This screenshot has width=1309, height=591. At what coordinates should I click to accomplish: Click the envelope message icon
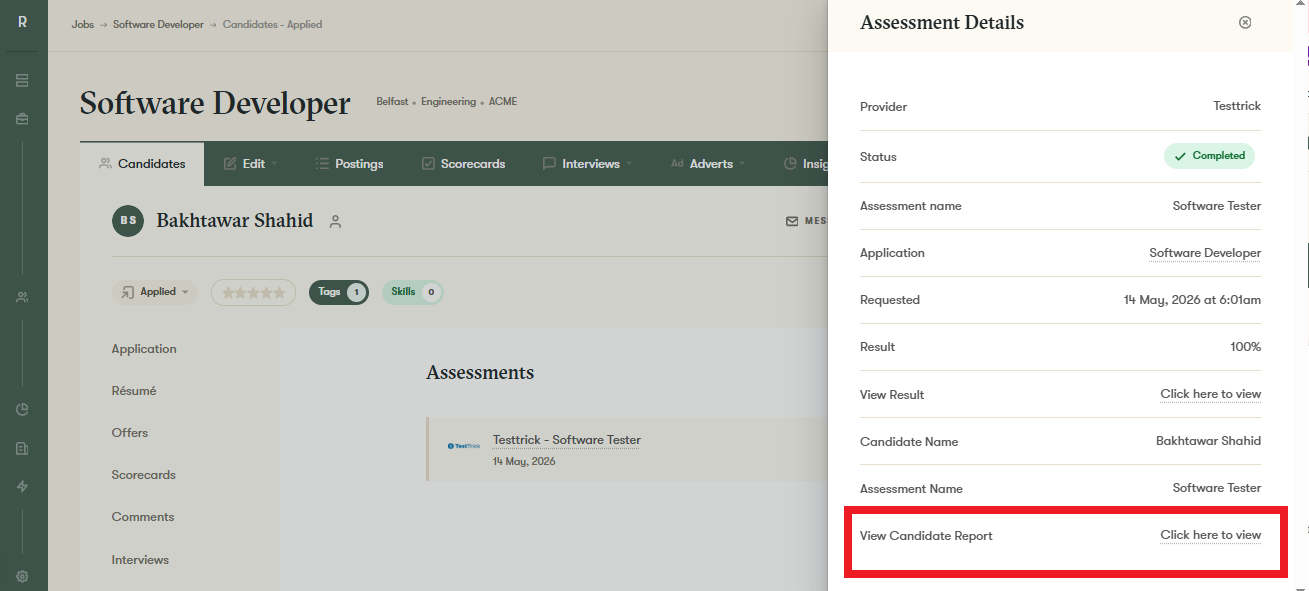pyautogui.click(x=792, y=221)
